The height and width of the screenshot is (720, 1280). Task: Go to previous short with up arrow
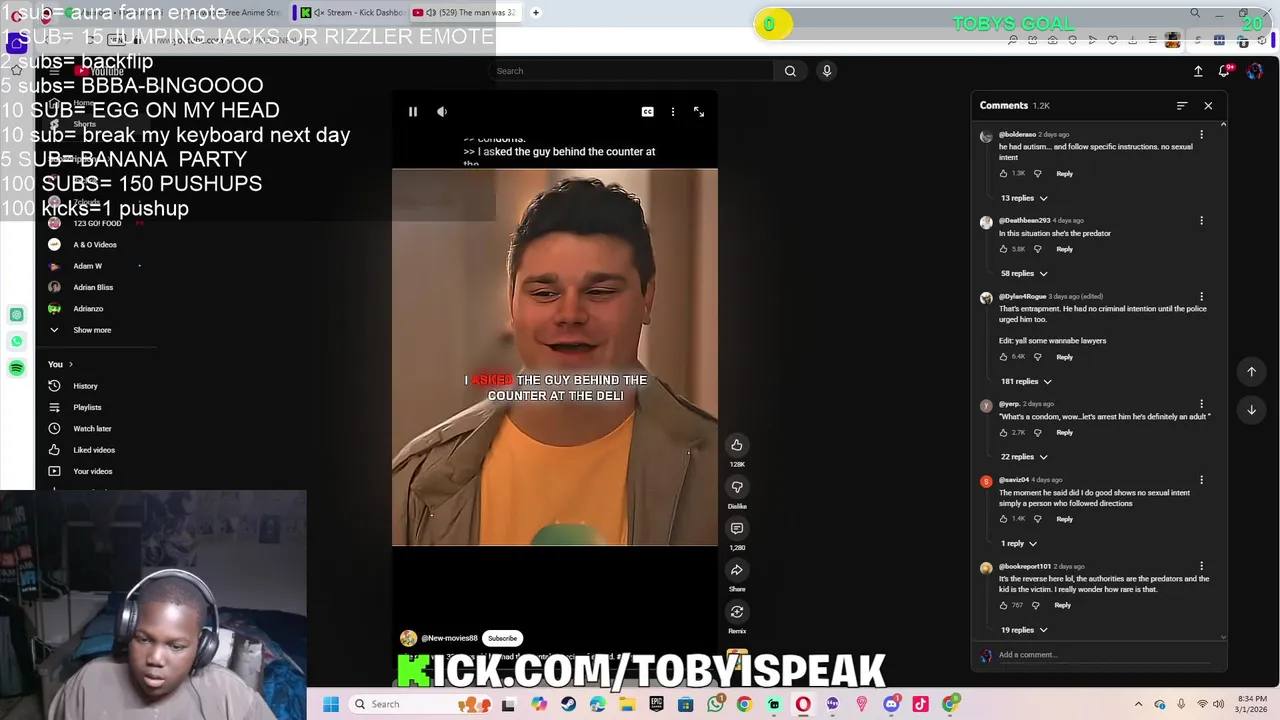(1251, 372)
